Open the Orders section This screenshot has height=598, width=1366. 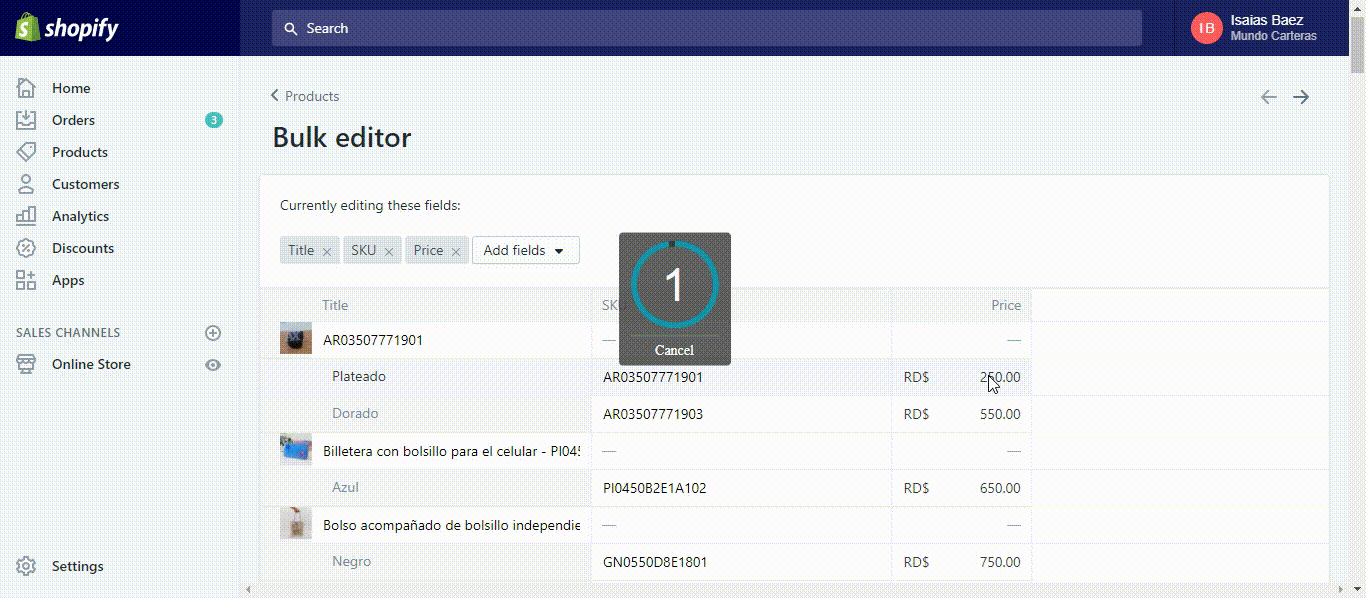pos(73,120)
